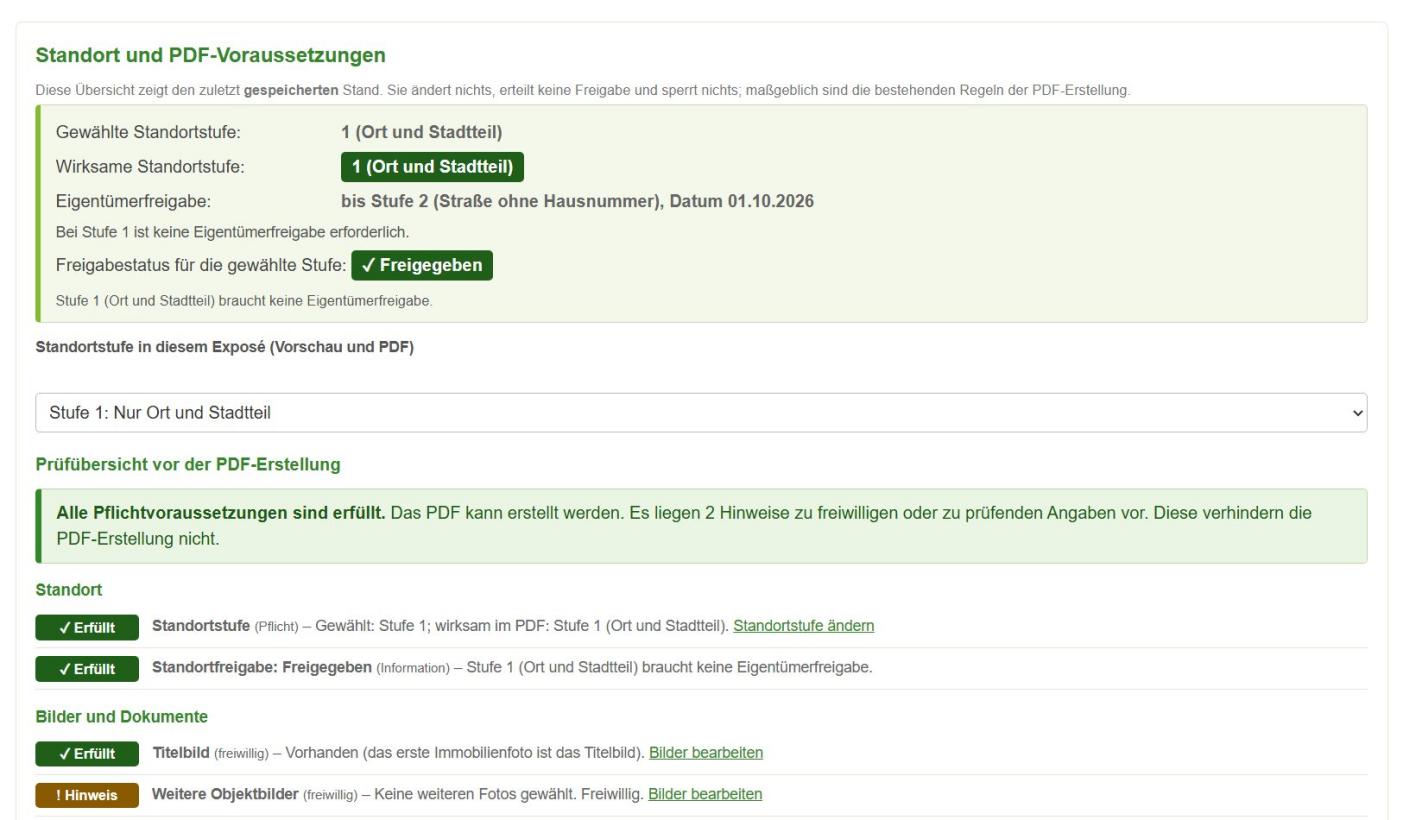The height and width of the screenshot is (820, 1403).
Task: Click the bold "Standortfreigabe: Freigegeben" text
Action: coord(262,668)
